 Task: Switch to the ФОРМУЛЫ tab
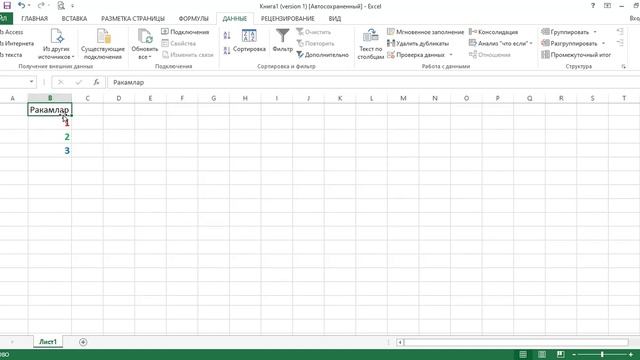click(193, 19)
